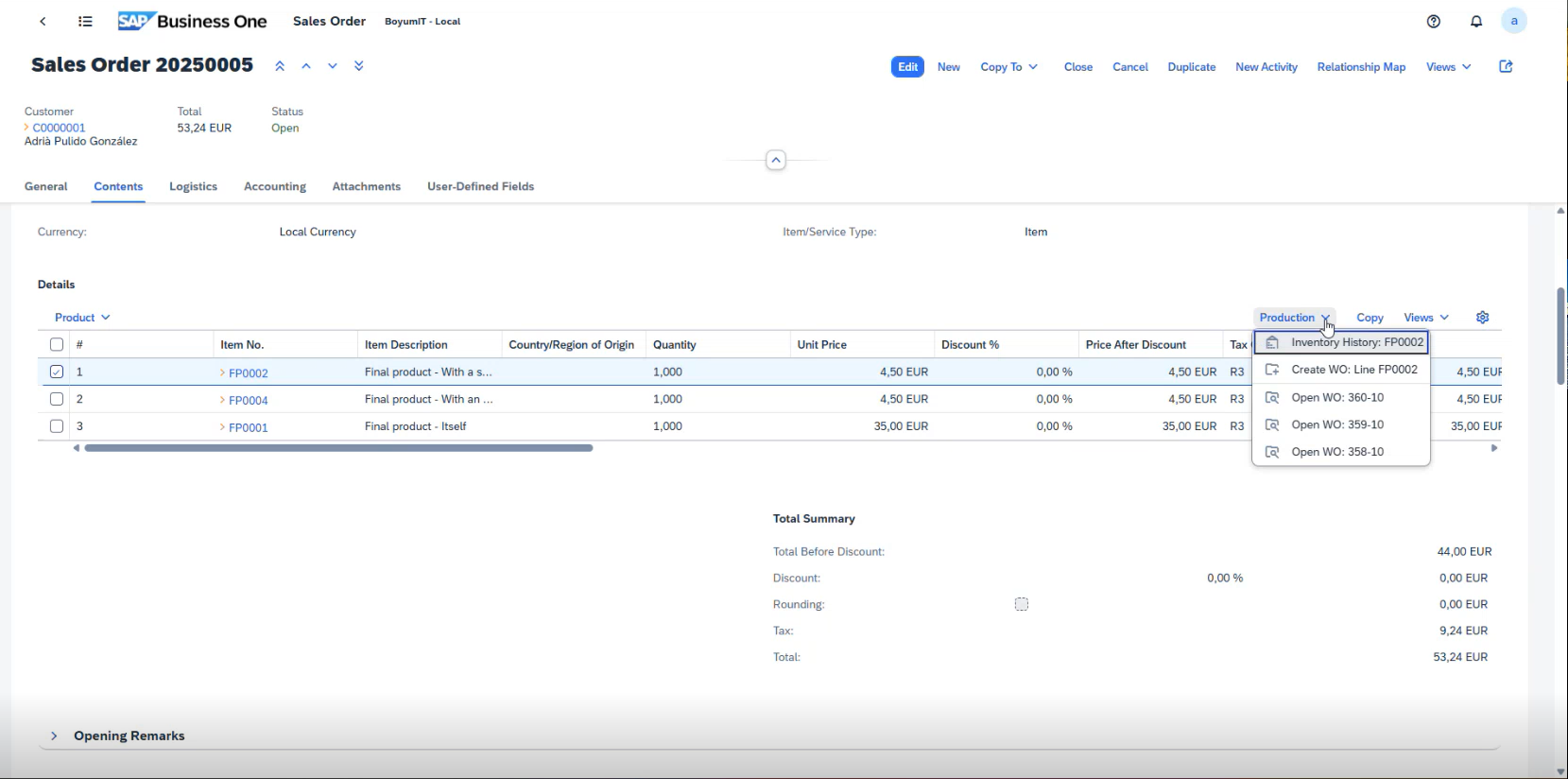Select Inventory History: FP0002 menu entry

click(x=1341, y=342)
